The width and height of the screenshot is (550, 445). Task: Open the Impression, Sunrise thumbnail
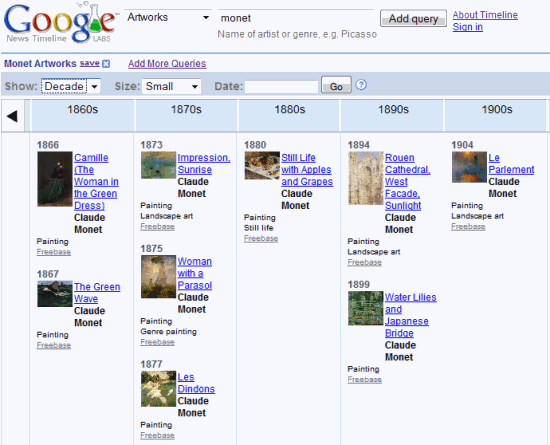[158, 165]
